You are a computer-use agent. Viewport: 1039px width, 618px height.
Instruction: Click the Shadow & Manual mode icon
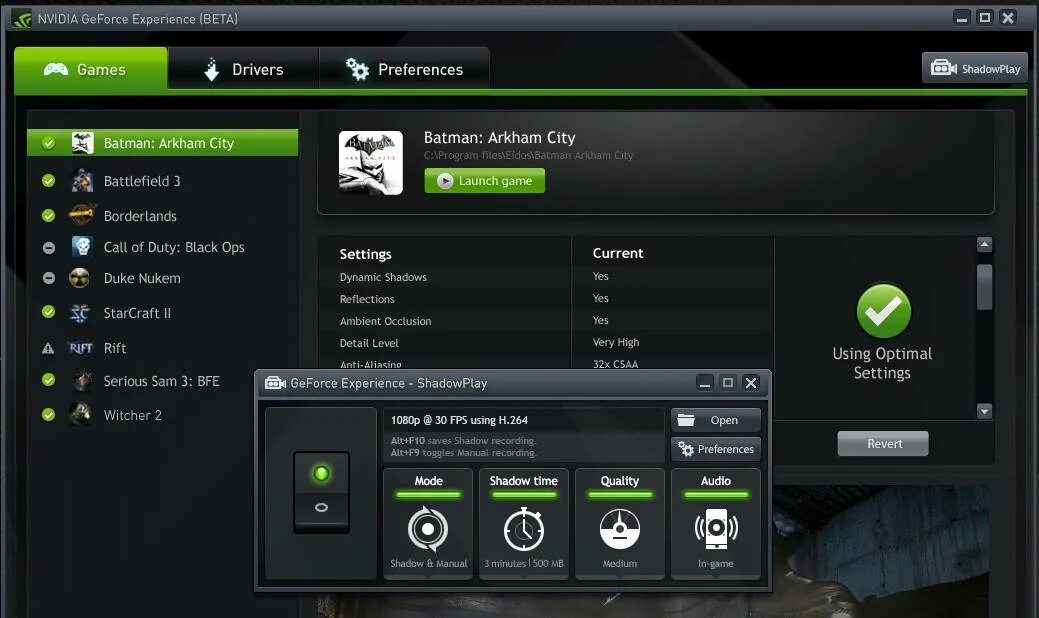click(428, 529)
